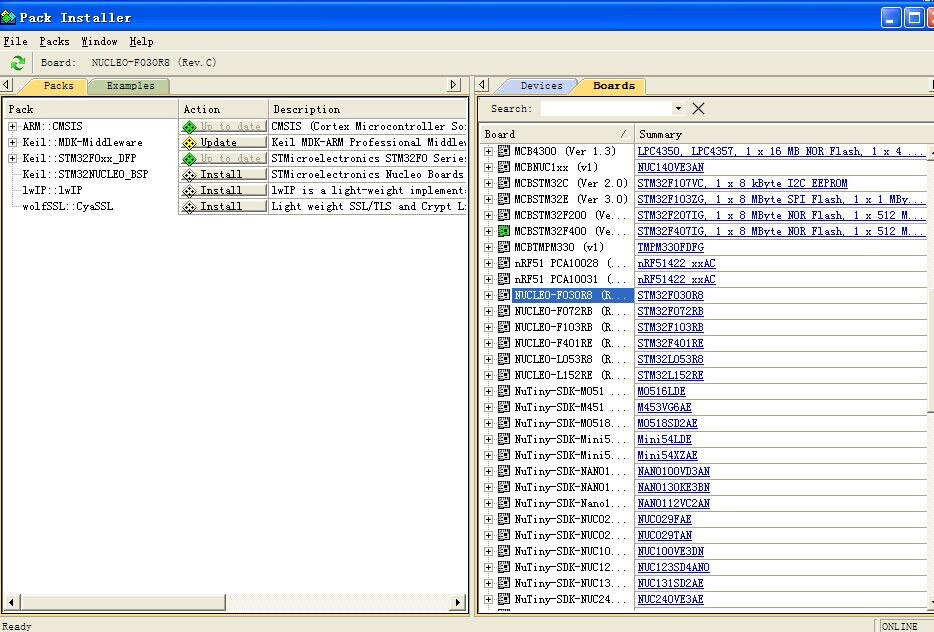
Task: Click the Pack Installer title bar icon
Action: point(8,17)
